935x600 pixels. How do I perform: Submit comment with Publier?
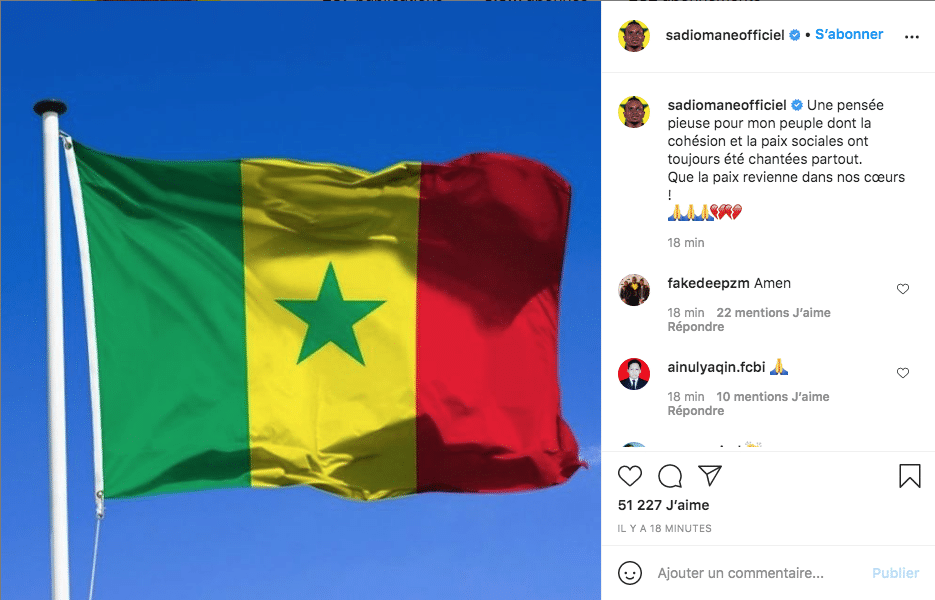click(x=895, y=573)
